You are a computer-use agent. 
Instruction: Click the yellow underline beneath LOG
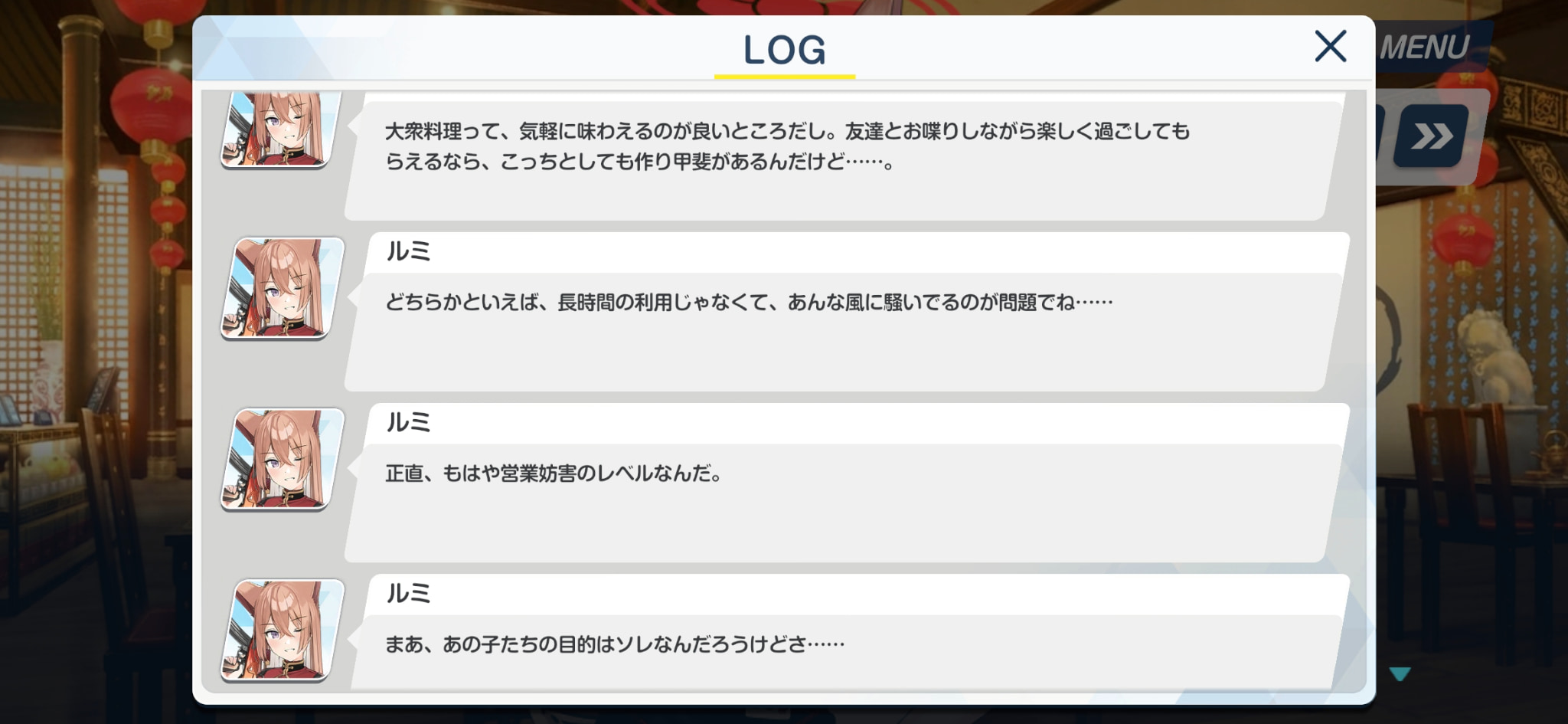(785, 77)
